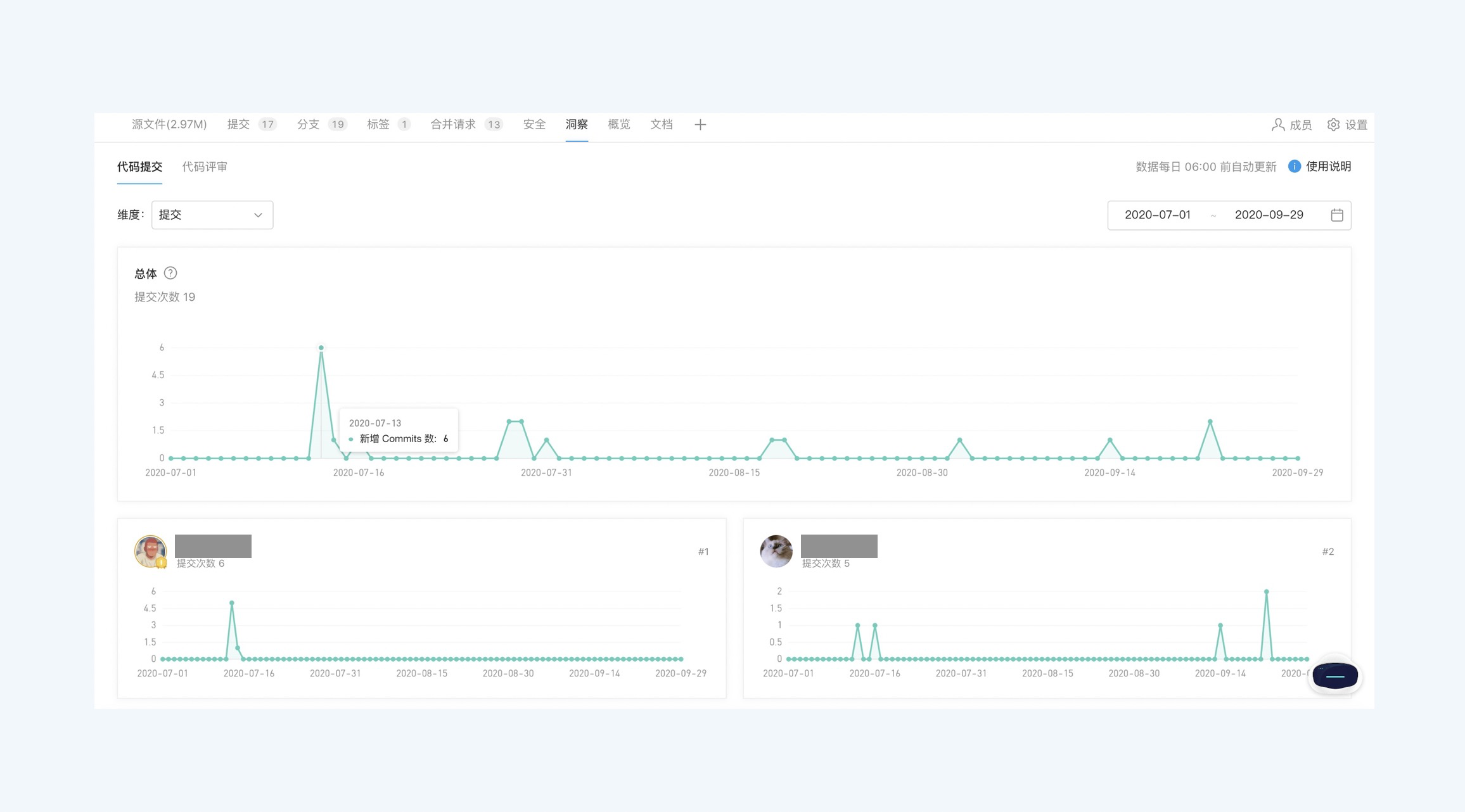The image size is (1465, 812).
Task: Open the calendar date picker icon
Action: (x=1337, y=215)
